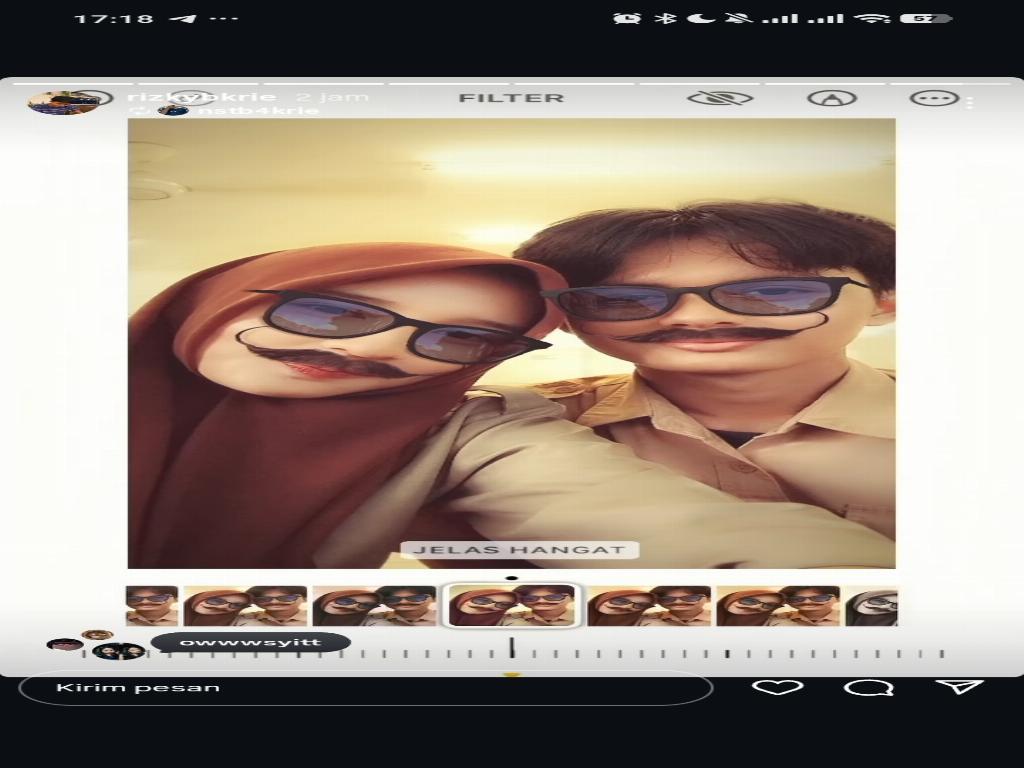
Task: Open the story poster's profile picture
Action: [62, 102]
